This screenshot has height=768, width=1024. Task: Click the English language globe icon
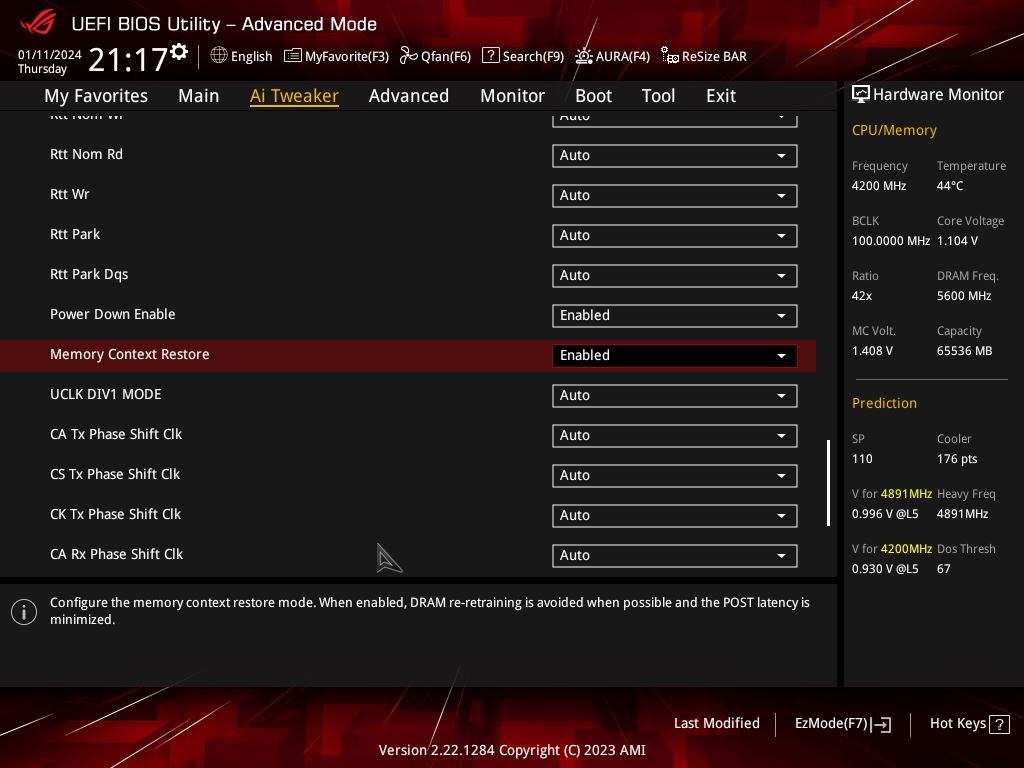[x=219, y=56]
